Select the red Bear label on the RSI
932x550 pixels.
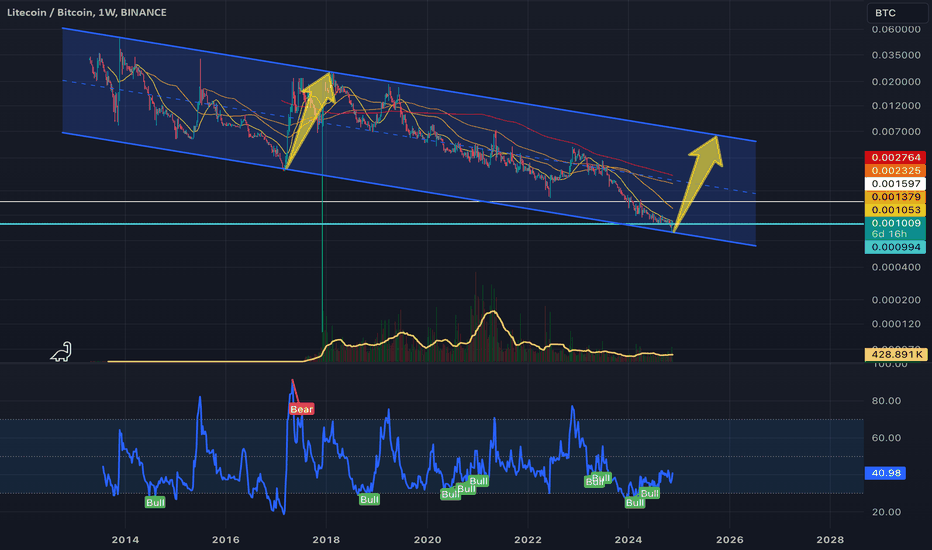tap(301, 409)
